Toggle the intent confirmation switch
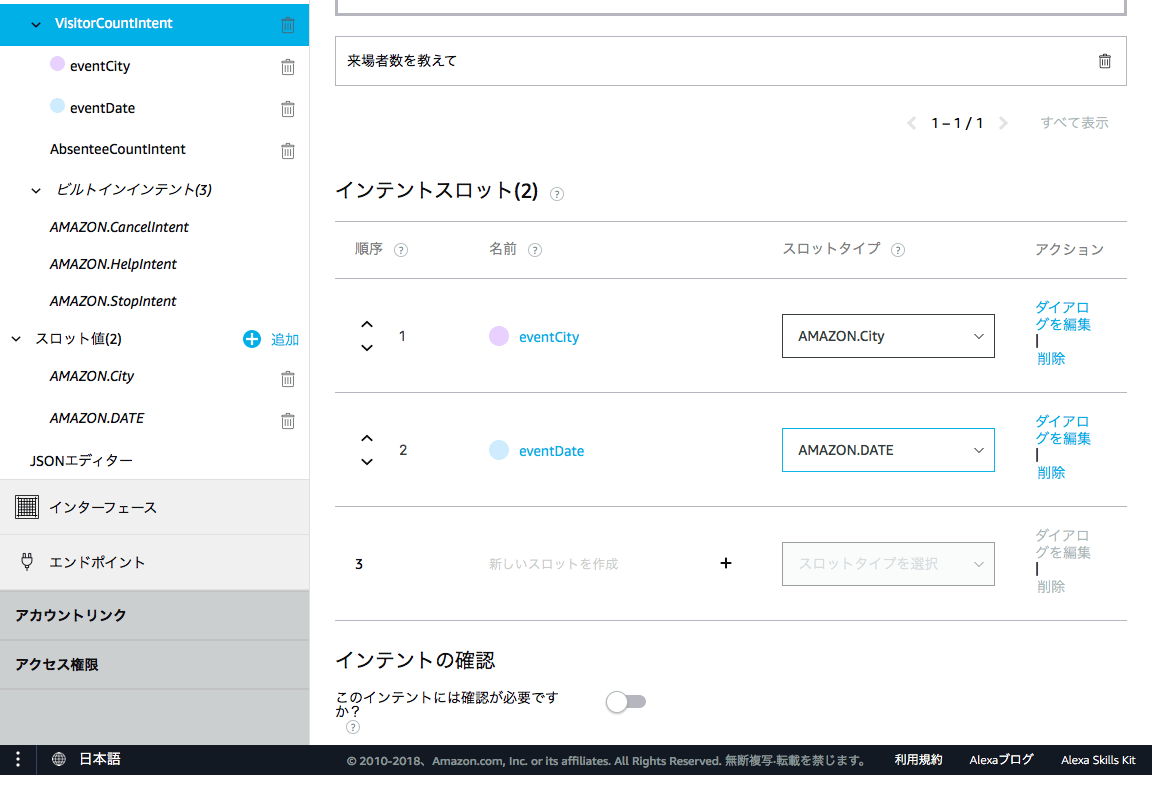The image size is (1152, 803). (x=626, y=702)
